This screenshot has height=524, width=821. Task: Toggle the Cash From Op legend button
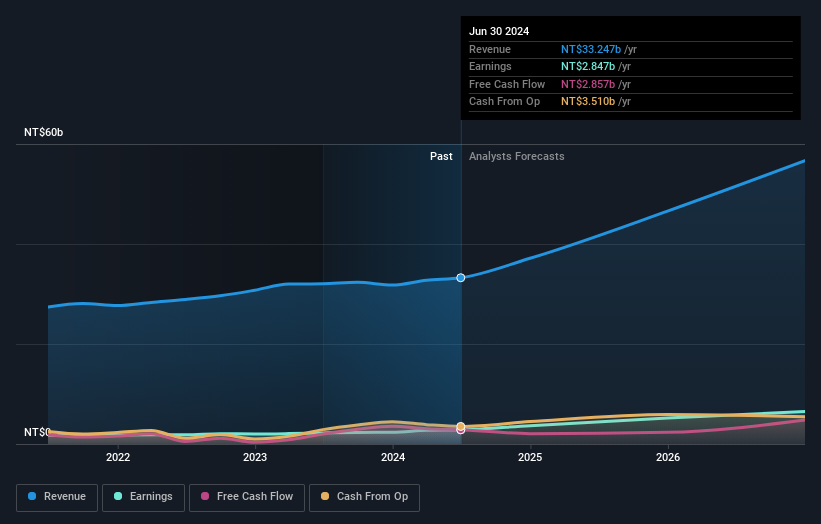pos(364,497)
